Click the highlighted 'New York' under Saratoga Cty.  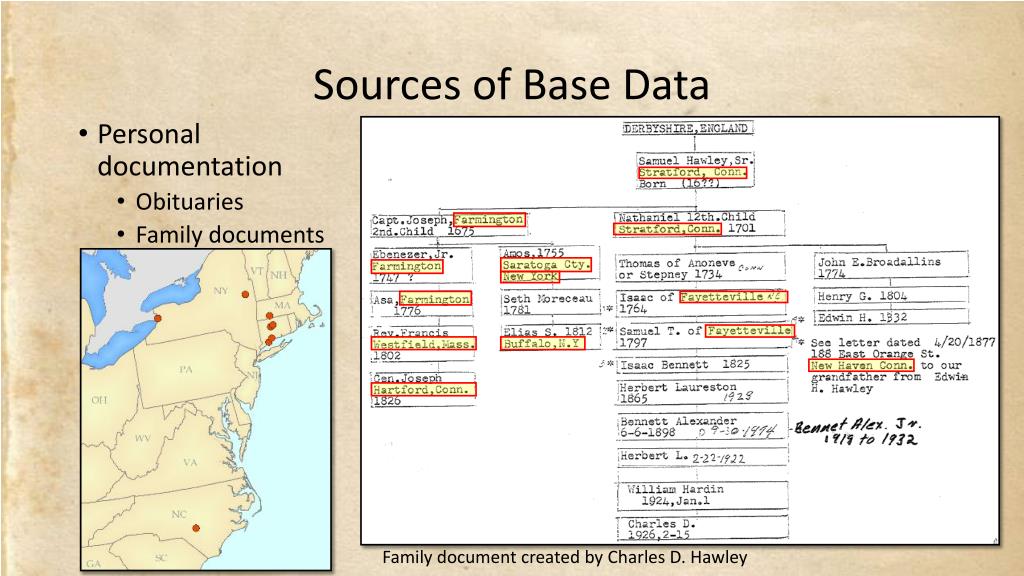coord(530,276)
